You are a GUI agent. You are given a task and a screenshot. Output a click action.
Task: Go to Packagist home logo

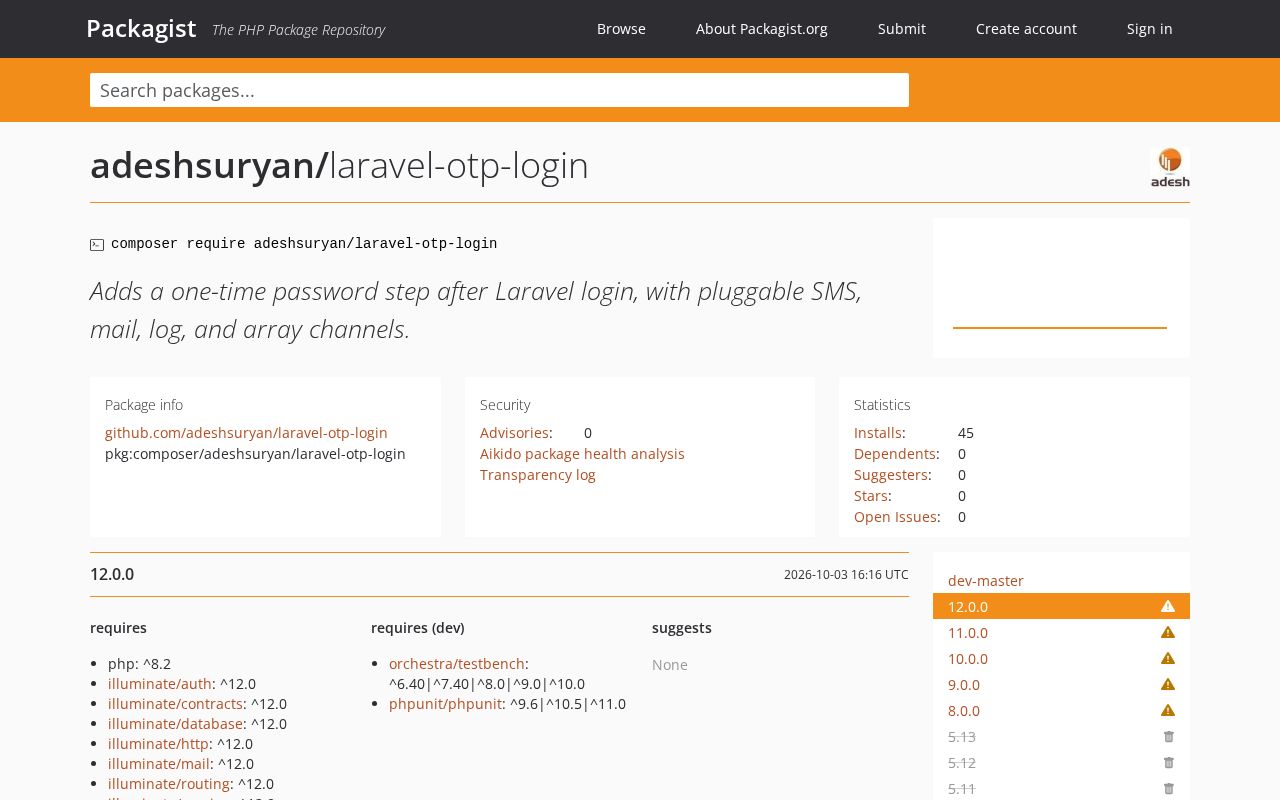point(141,28)
